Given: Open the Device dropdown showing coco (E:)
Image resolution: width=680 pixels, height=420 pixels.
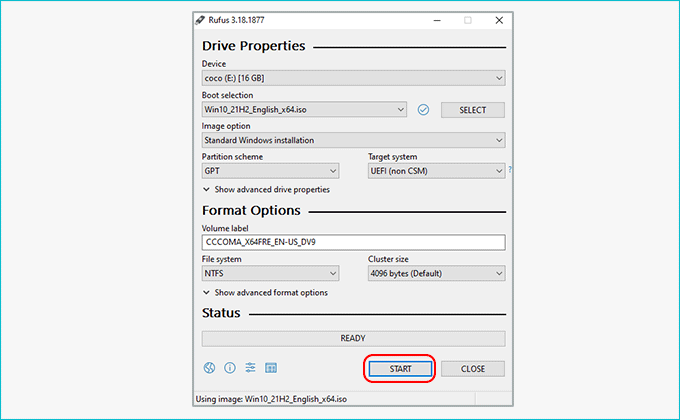Looking at the screenshot, I should (353, 78).
